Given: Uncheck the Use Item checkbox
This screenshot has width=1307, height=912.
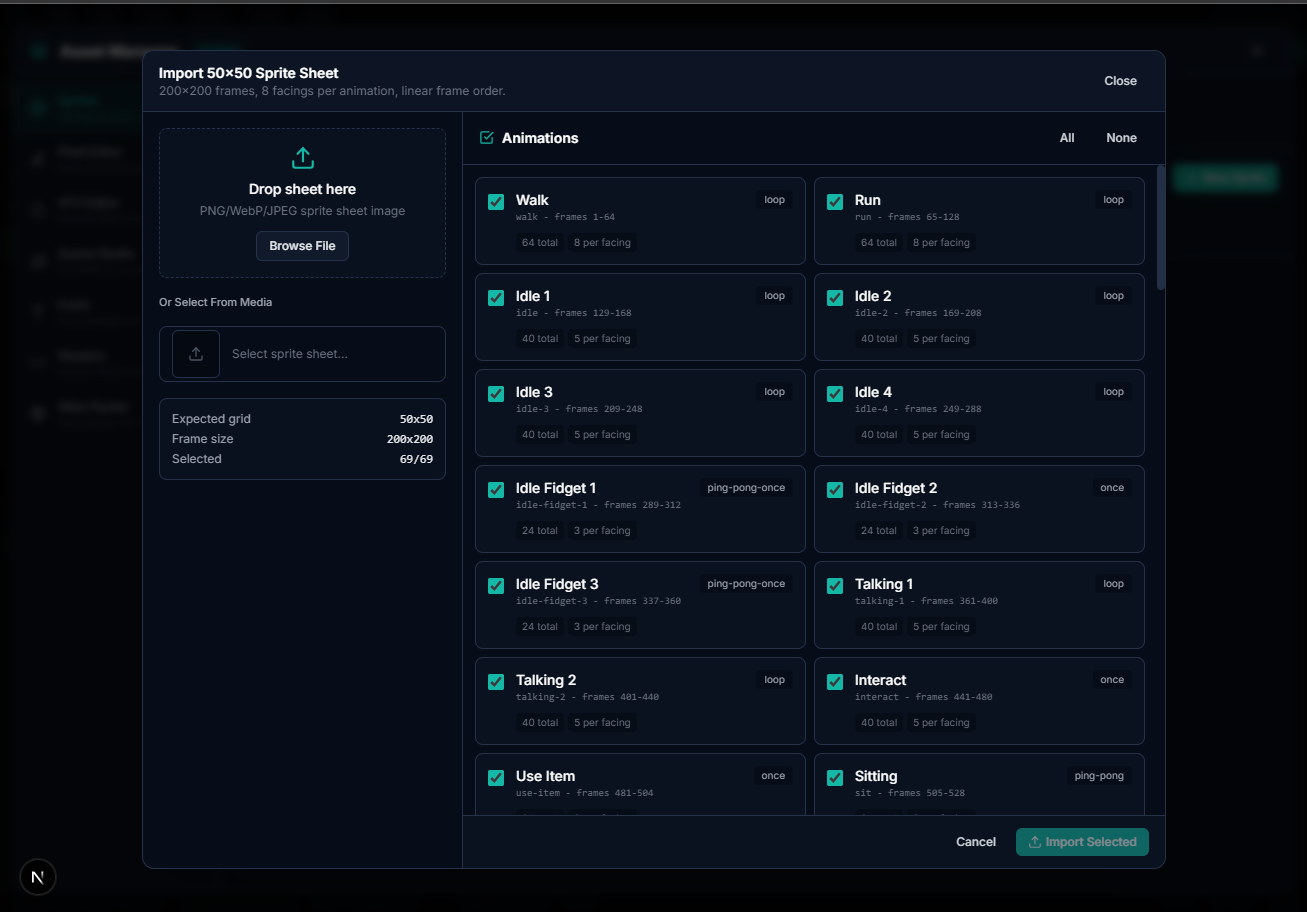Looking at the screenshot, I should [496, 778].
